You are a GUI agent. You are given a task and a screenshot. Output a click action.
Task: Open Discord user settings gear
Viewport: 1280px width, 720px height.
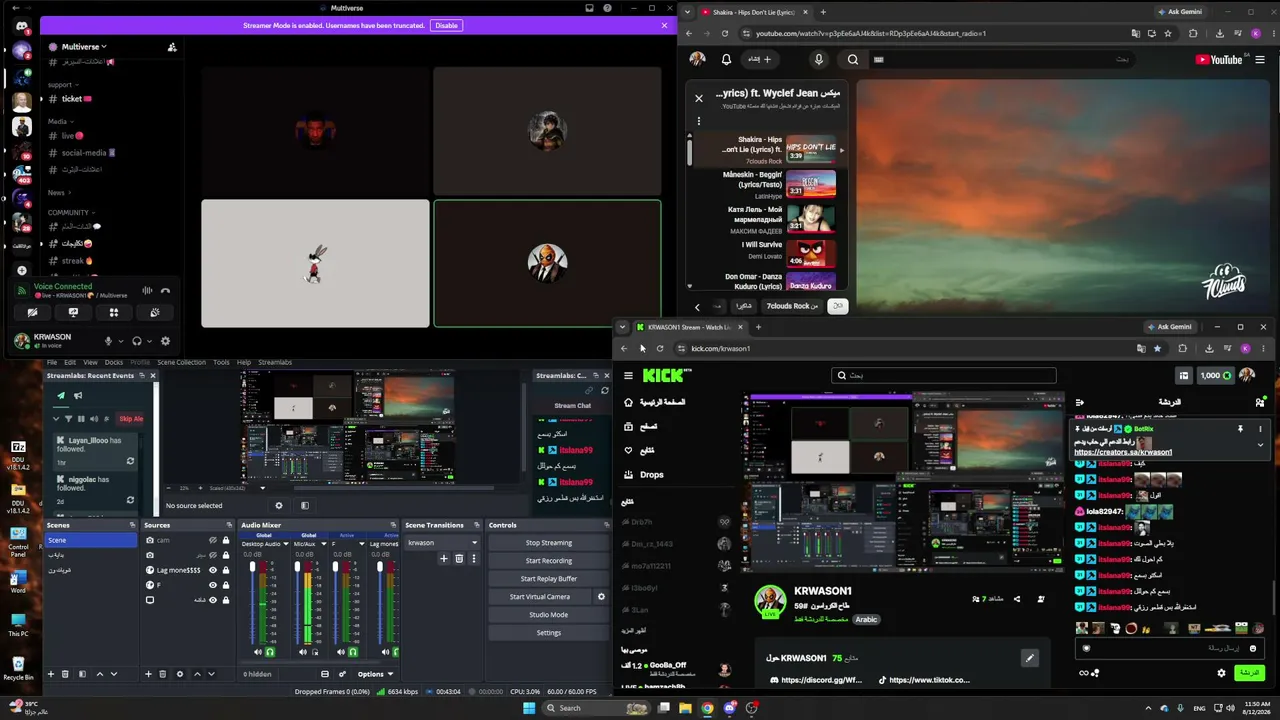[x=165, y=341]
